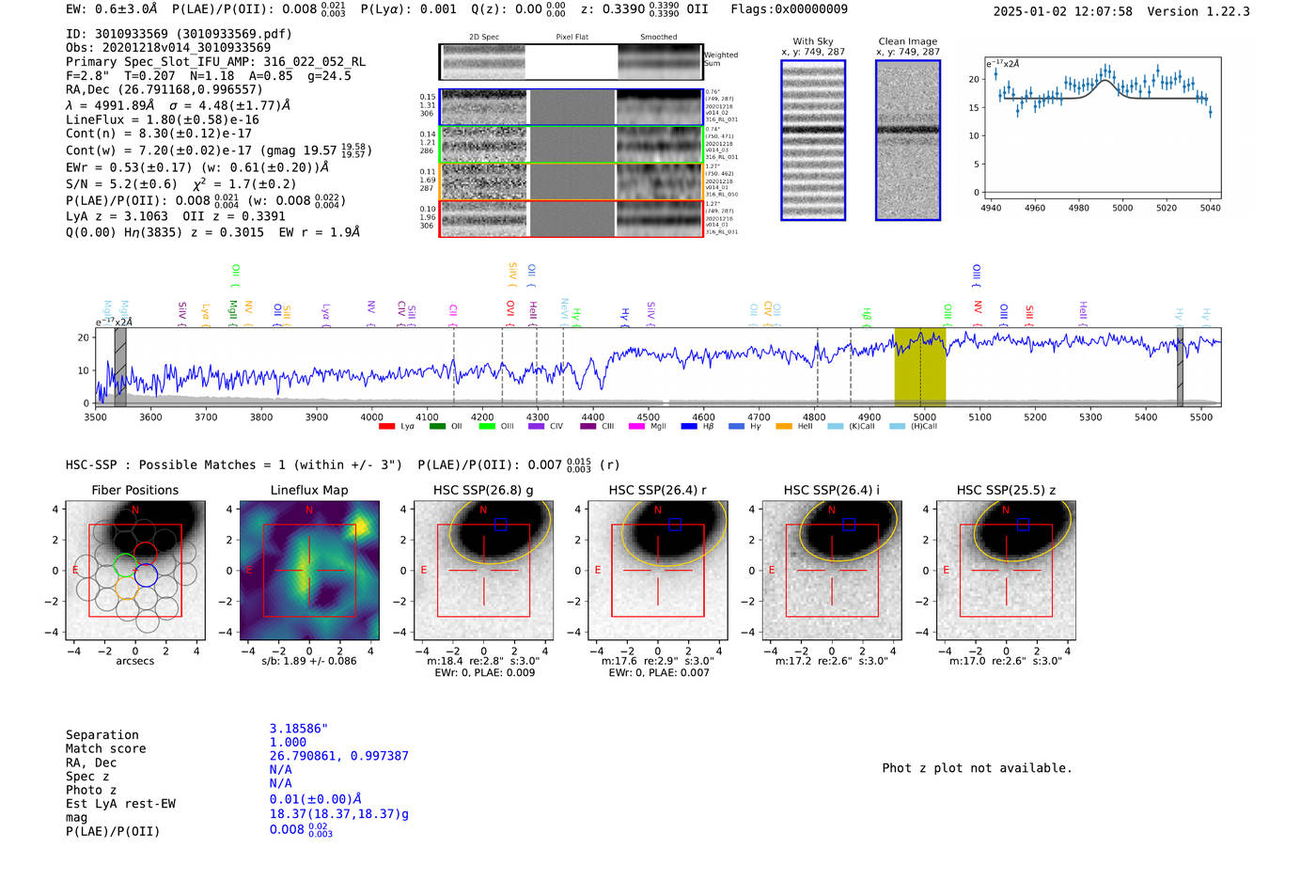Image resolution: width=1316 pixels, height=896 pixels.
Task: Click the dark green OII legend swatch
Action: (x=437, y=427)
